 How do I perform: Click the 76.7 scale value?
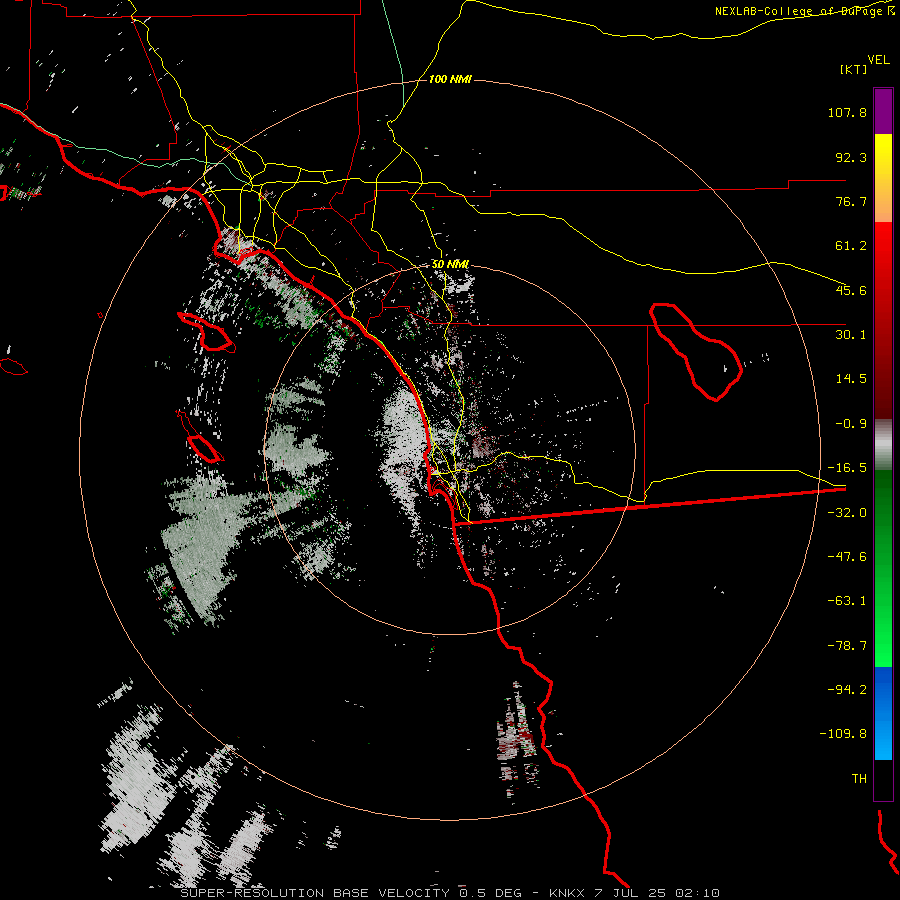(x=851, y=201)
